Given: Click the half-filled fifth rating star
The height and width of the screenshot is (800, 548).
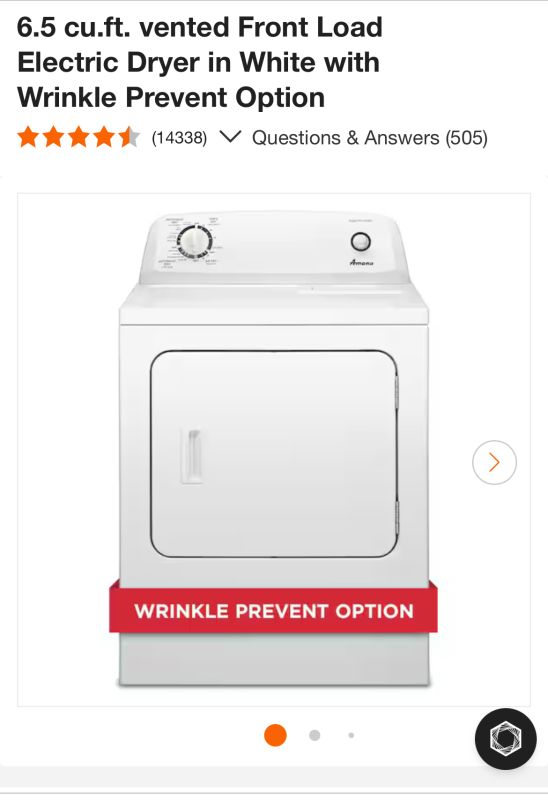Looking at the screenshot, I should 128,137.
